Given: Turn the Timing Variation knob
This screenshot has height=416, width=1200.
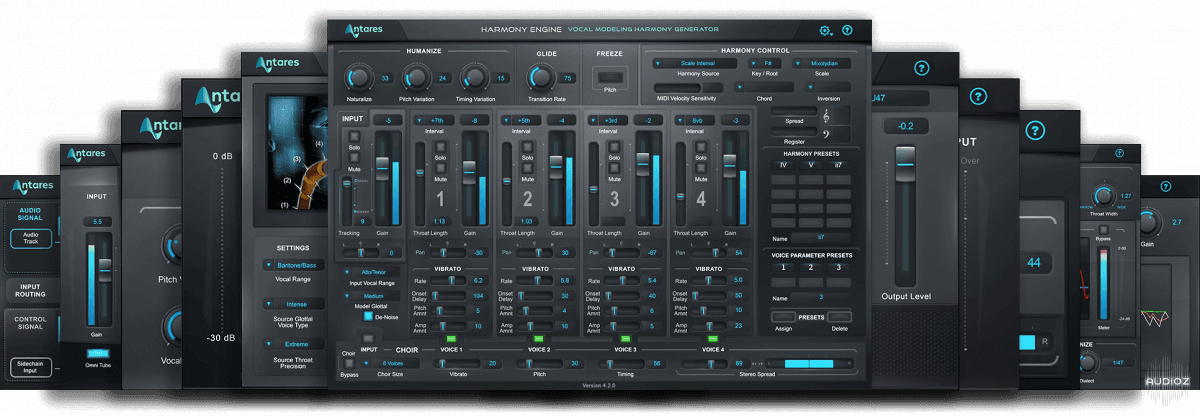Looking at the screenshot, I should coord(474,78).
